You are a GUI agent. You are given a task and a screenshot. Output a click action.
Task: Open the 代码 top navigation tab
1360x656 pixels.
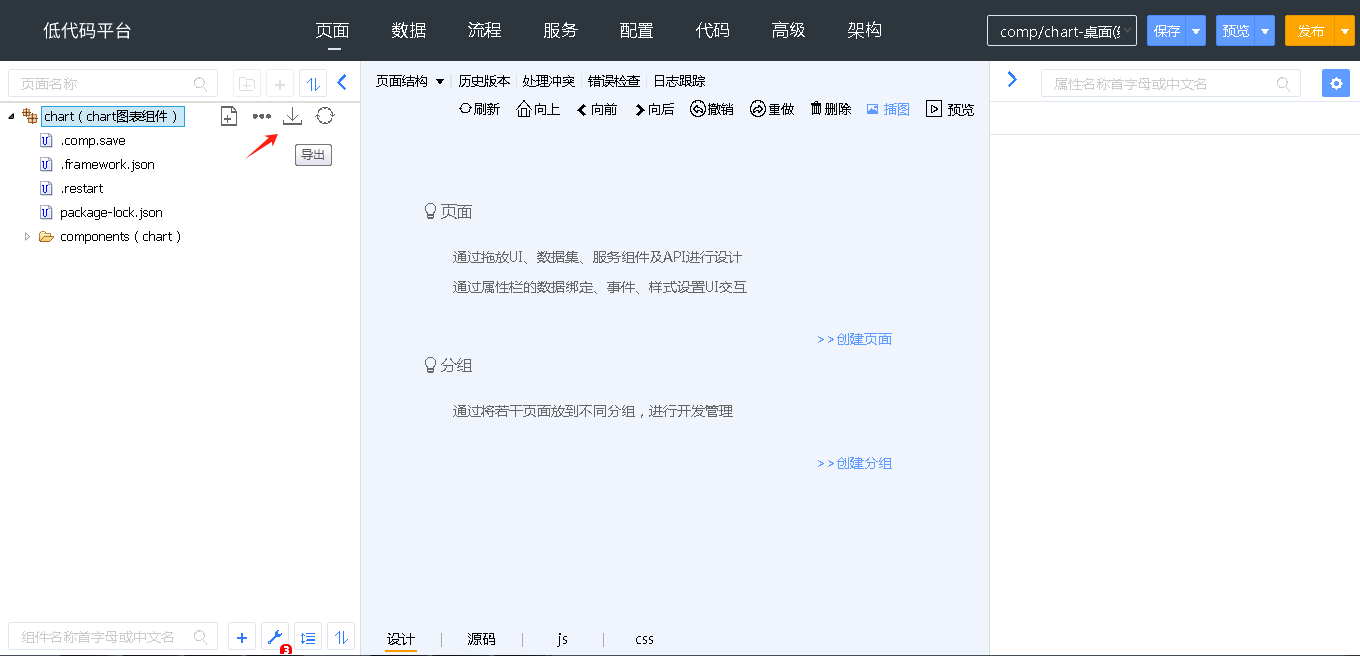(713, 30)
